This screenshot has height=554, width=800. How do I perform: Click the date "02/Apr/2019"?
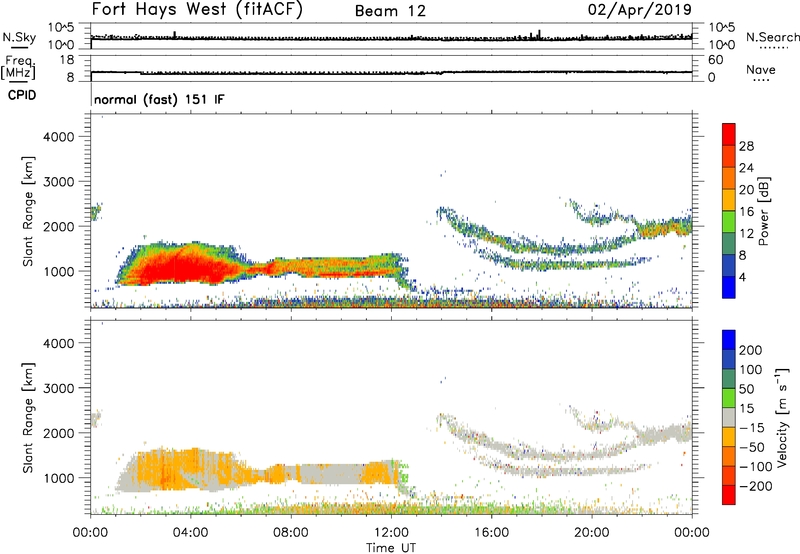pos(640,10)
